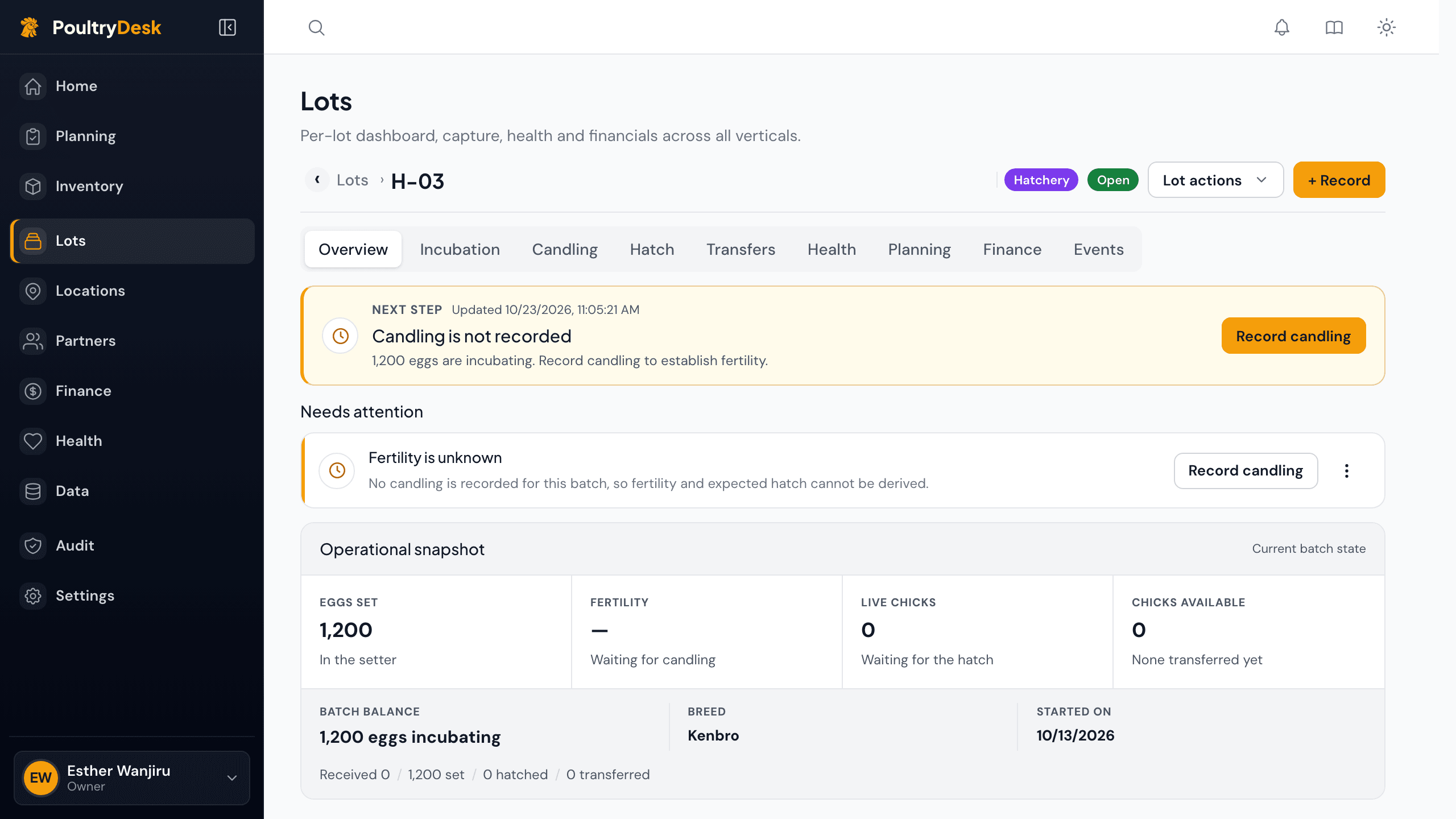Switch to the Events tab
Screen dimensions: 1456x819
click(1098, 249)
